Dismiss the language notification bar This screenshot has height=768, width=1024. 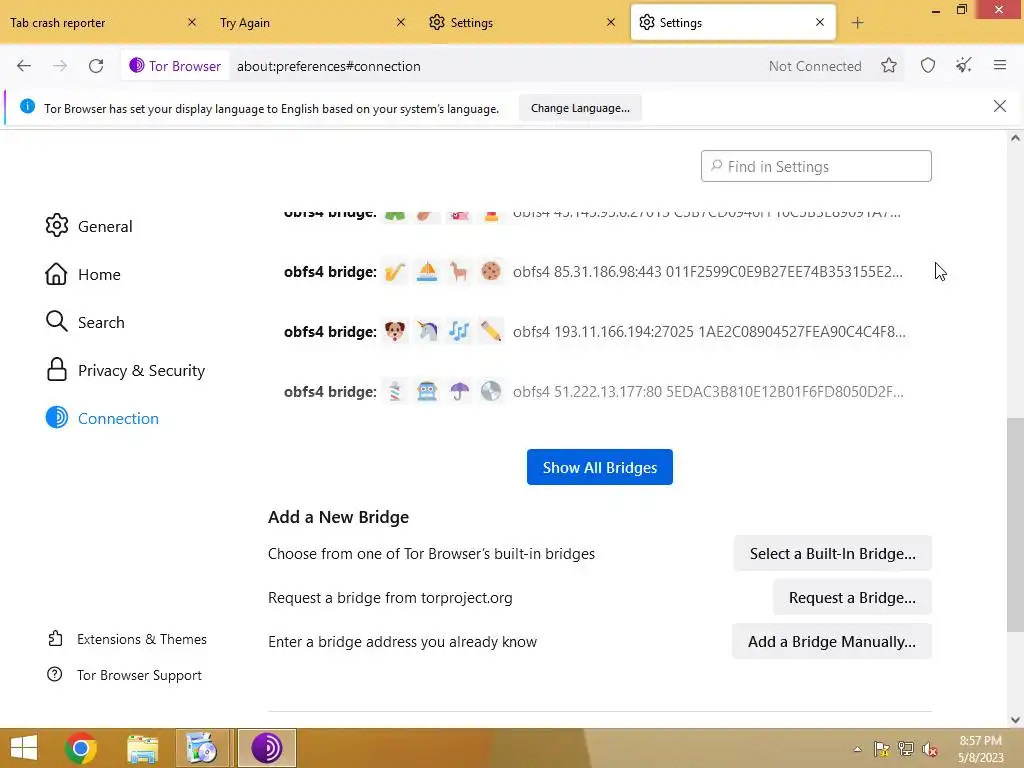click(x=1000, y=106)
